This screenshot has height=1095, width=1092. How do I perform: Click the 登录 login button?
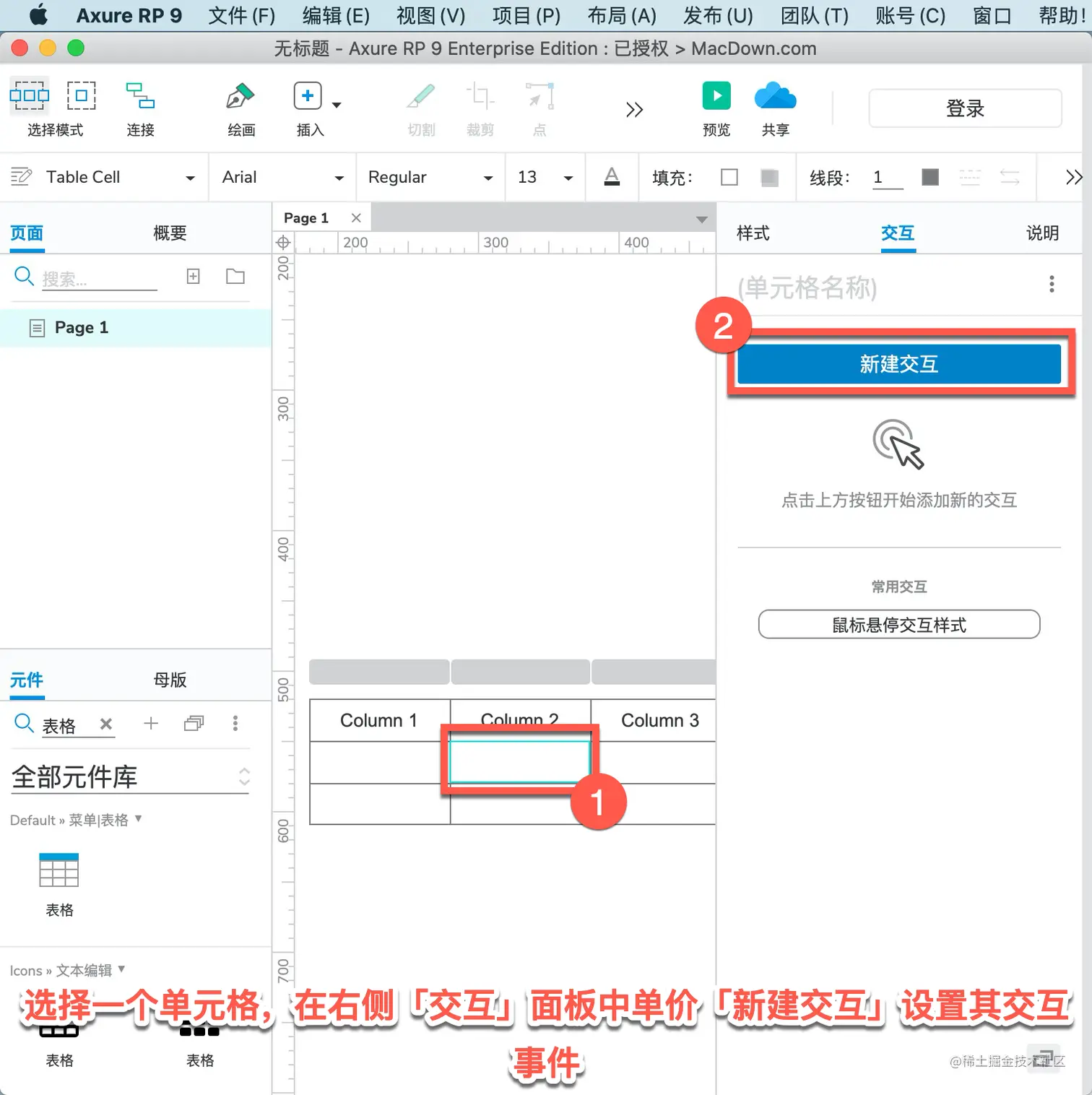(965, 108)
